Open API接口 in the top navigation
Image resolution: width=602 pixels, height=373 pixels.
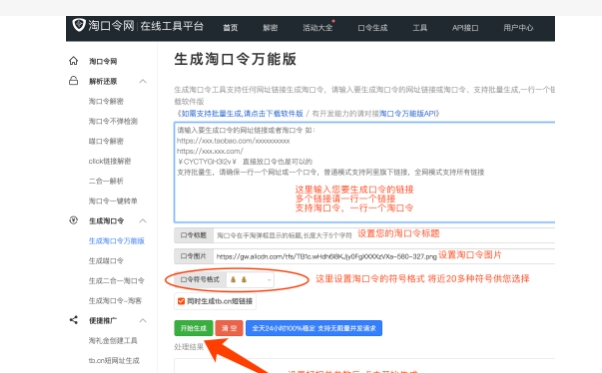coord(465,28)
